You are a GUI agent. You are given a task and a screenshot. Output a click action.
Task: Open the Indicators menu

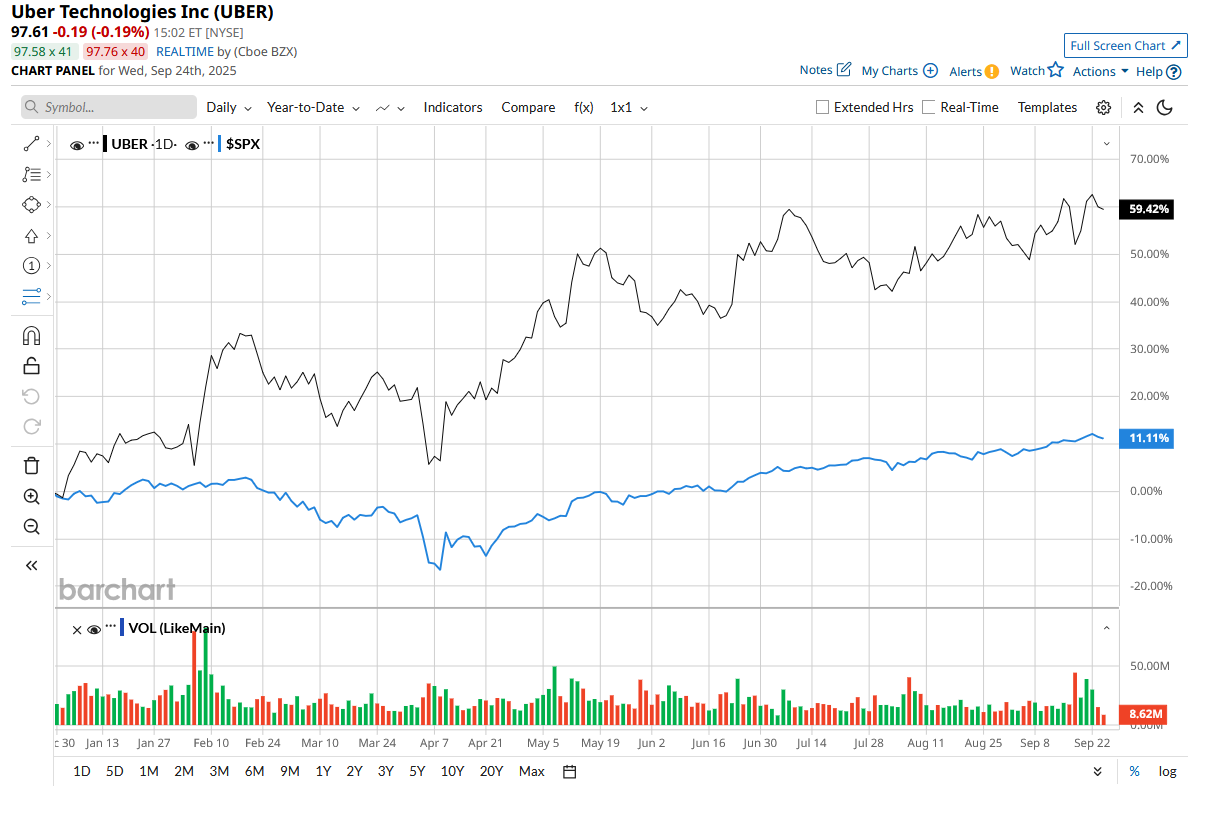click(453, 107)
